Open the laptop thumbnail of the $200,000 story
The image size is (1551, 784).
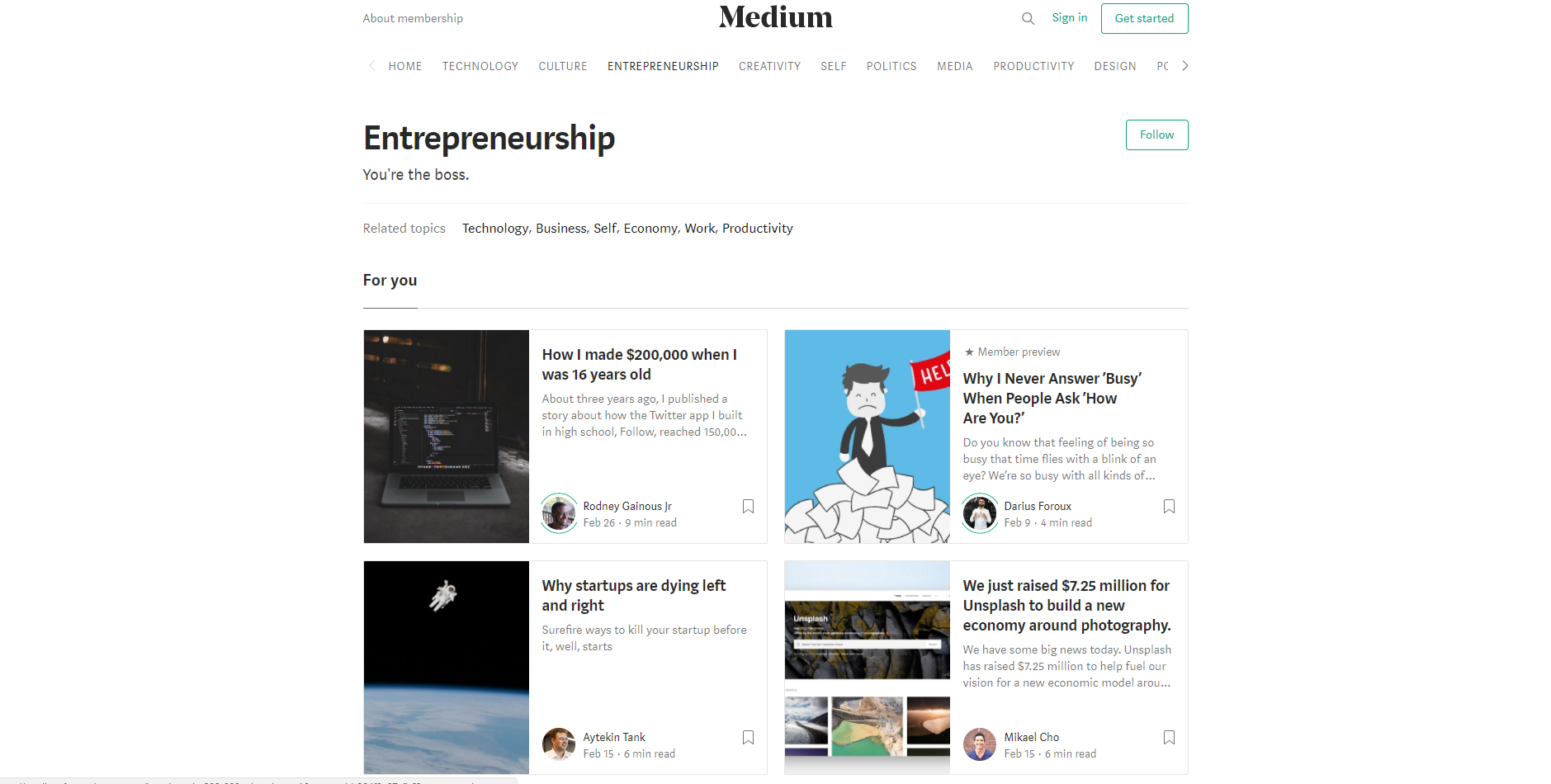tap(447, 437)
